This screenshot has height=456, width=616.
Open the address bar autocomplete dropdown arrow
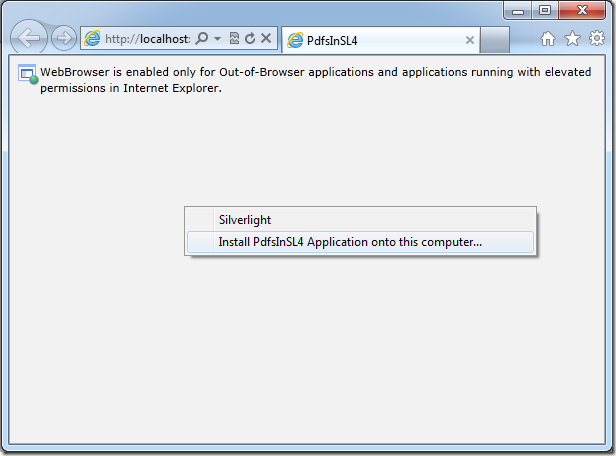pos(217,38)
